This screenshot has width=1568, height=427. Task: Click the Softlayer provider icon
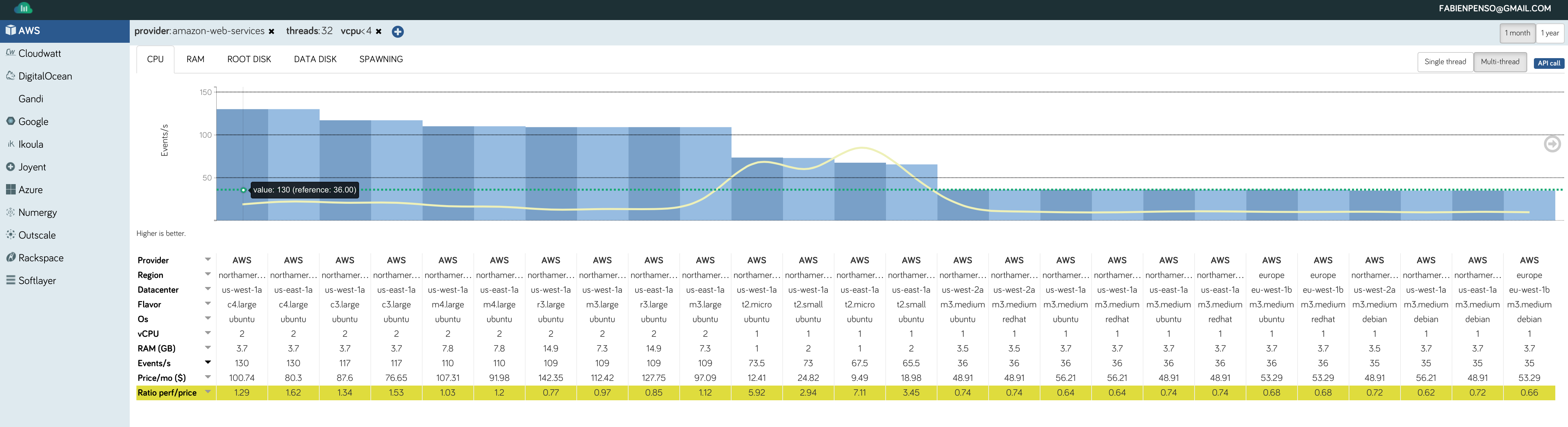[x=10, y=280]
